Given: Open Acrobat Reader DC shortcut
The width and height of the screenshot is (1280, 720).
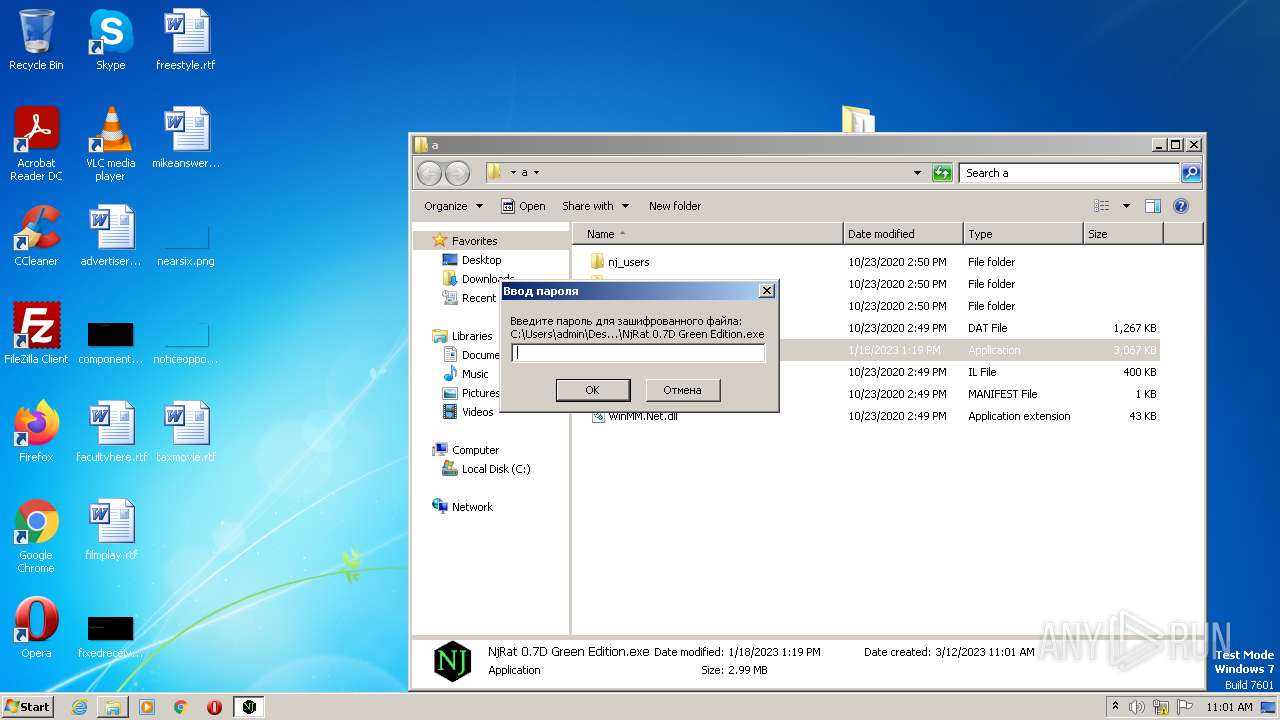Looking at the screenshot, I should coord(36,144).
